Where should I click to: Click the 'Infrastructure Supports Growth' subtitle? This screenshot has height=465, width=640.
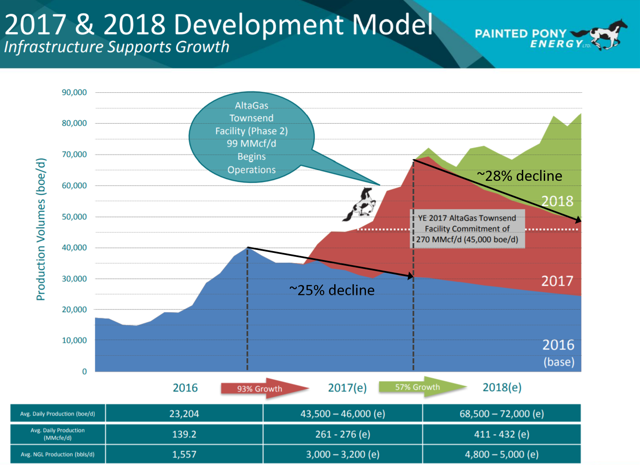pos(117,47)
